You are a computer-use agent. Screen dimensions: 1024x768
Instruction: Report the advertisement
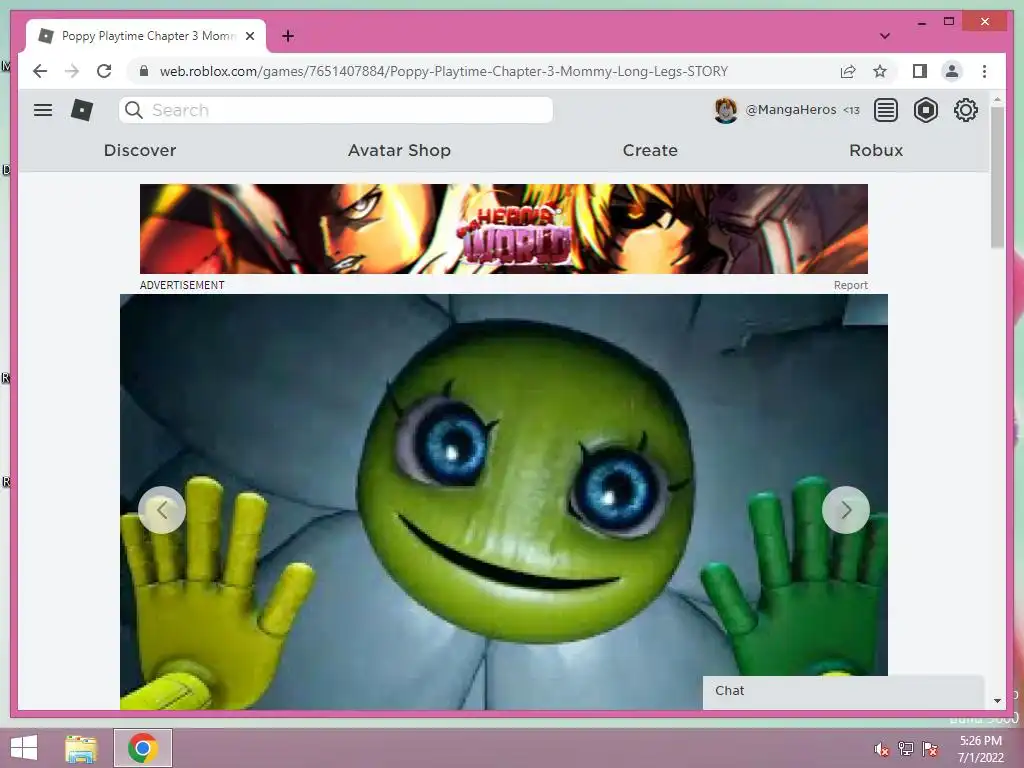850,285
